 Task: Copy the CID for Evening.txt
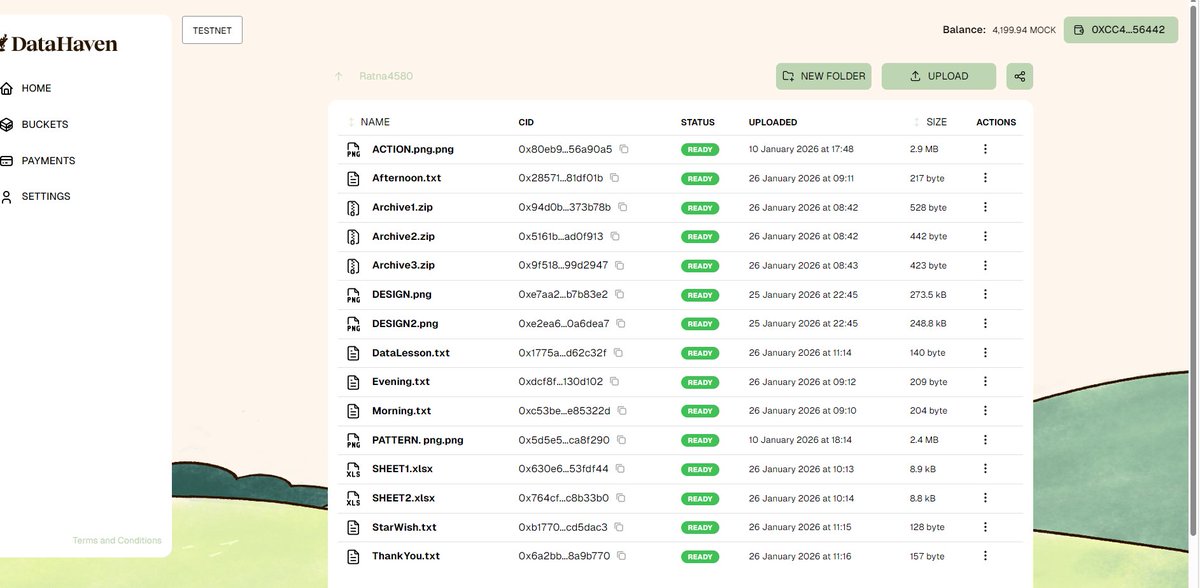614,382
